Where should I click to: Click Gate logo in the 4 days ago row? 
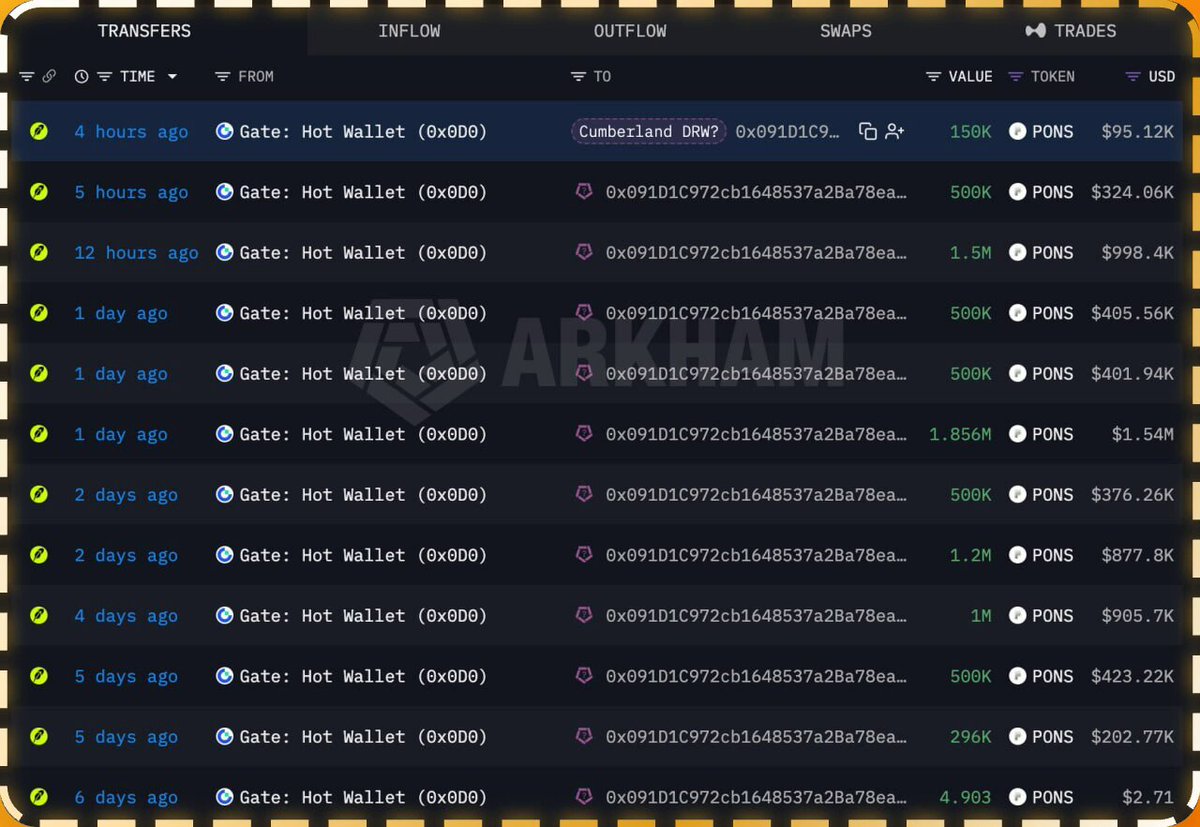(225, 616)
